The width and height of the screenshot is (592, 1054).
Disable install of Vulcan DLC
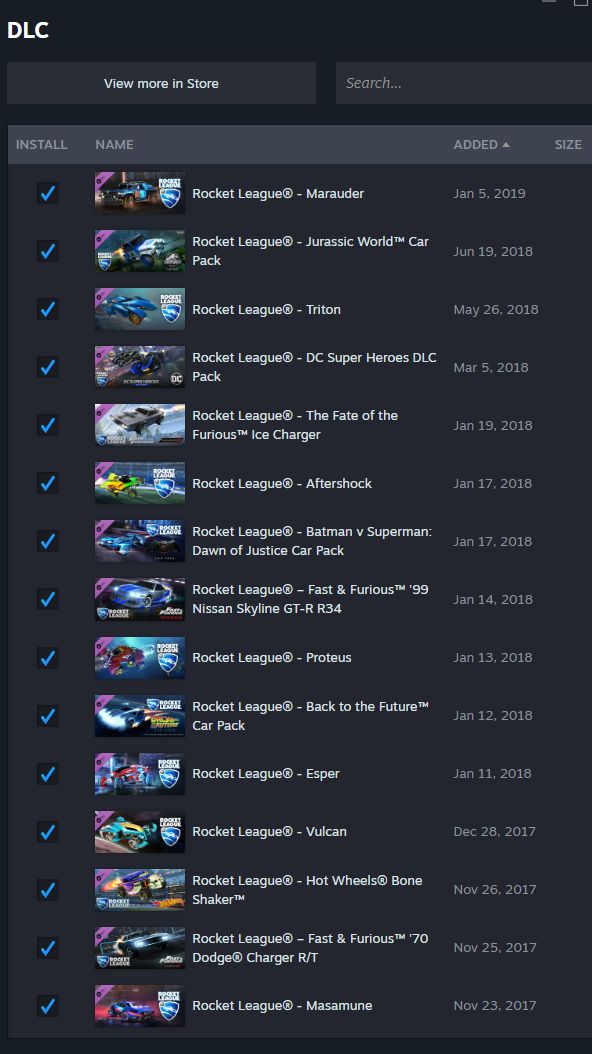tap(48, 832)
